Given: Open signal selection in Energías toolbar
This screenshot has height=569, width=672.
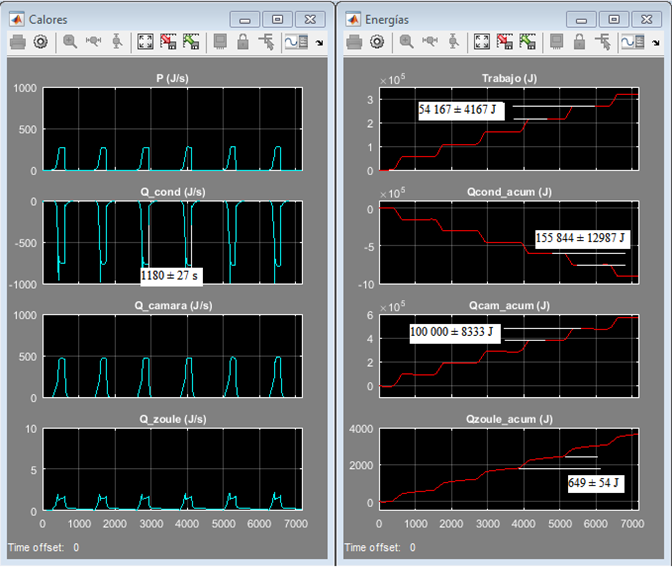Looking at the screenshot, I should tap(603, 42).
